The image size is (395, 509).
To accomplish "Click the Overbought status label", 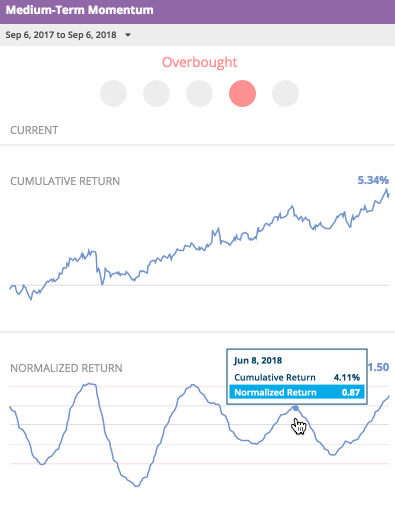I will pyautogui.click(x=199, y=62).
